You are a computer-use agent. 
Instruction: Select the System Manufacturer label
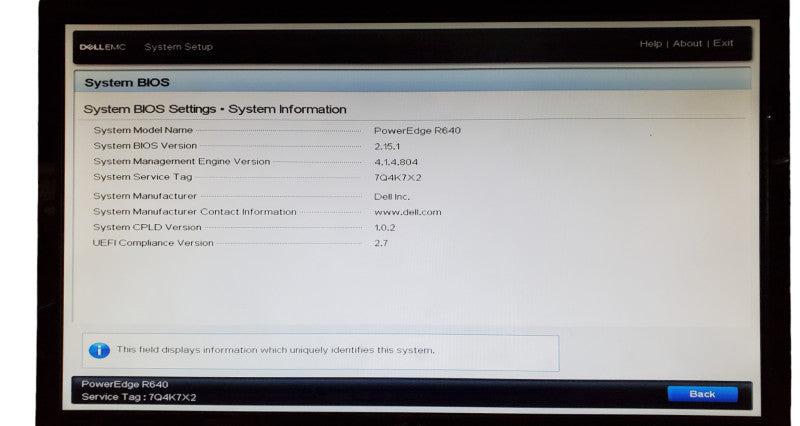point(144,196)
